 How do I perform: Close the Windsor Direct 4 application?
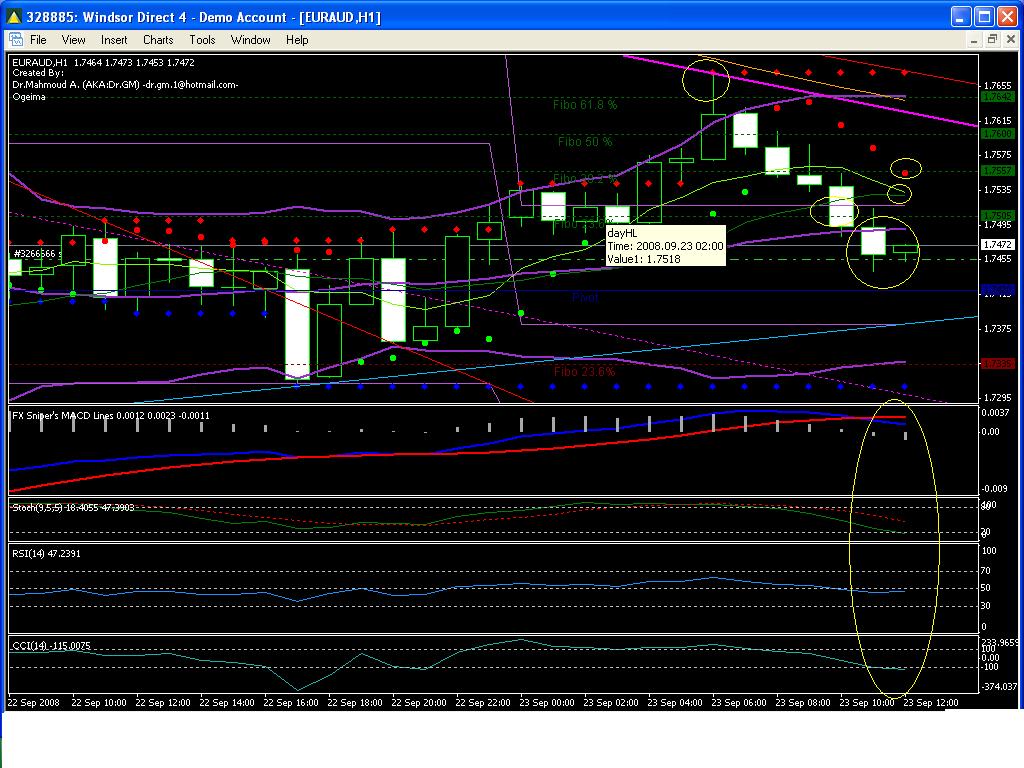[1008, 17]
